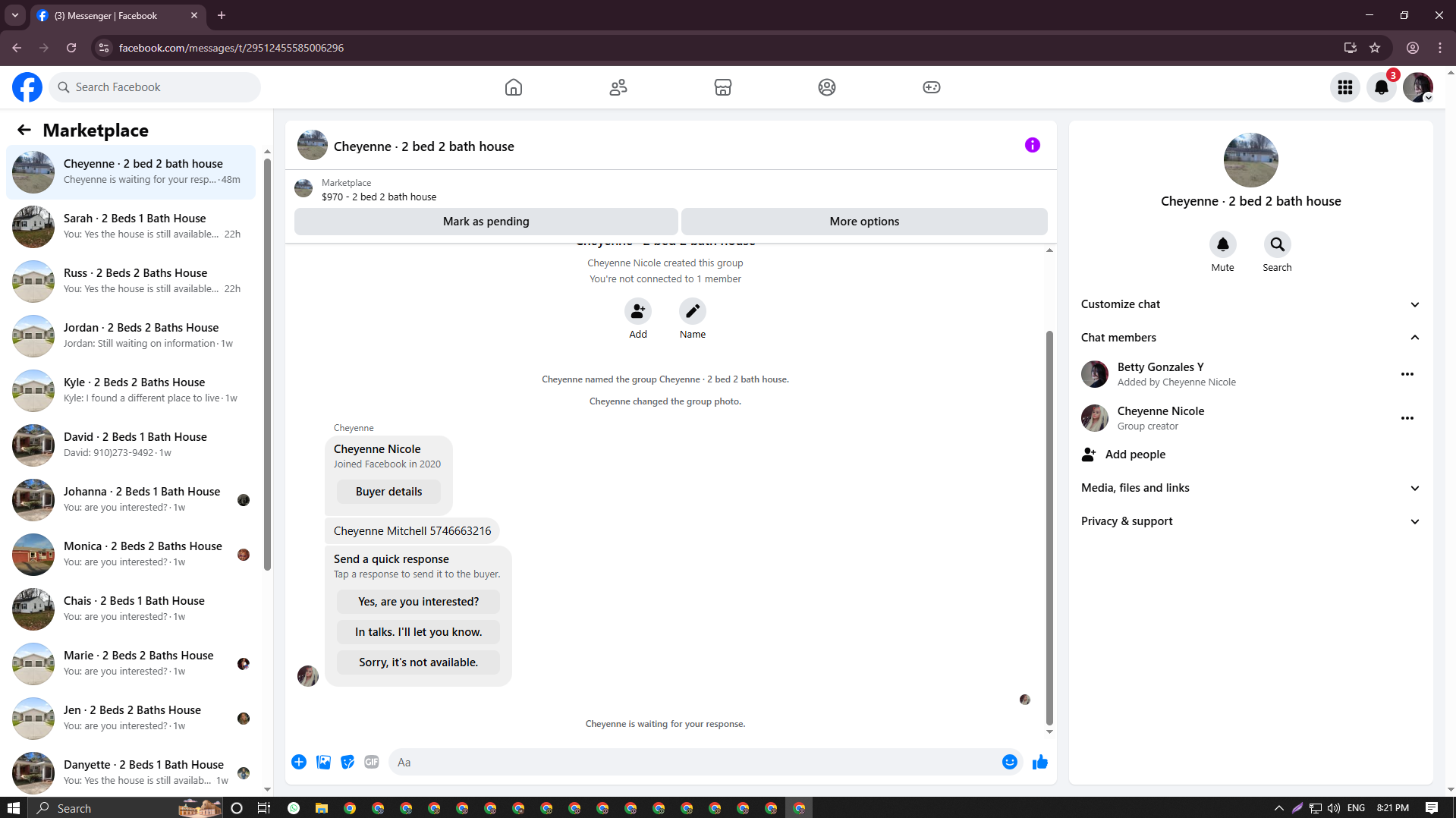Image resolution: width=1456 pixels, height=818 pixels.
Task: Click the Facebook logo
Action: pyautogui.click(x=27, y=87)
